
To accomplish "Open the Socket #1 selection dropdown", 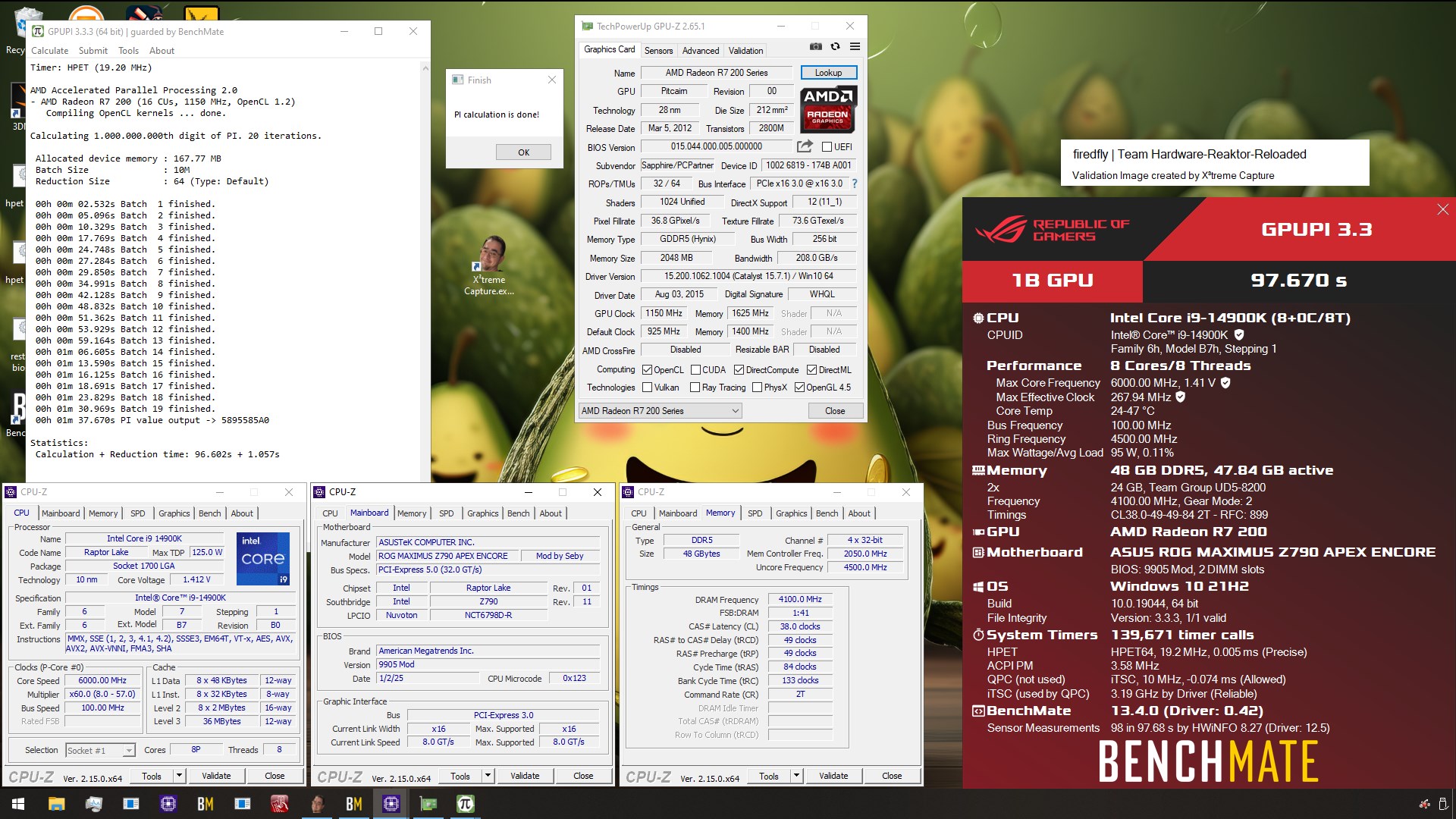I will point(100,750).
